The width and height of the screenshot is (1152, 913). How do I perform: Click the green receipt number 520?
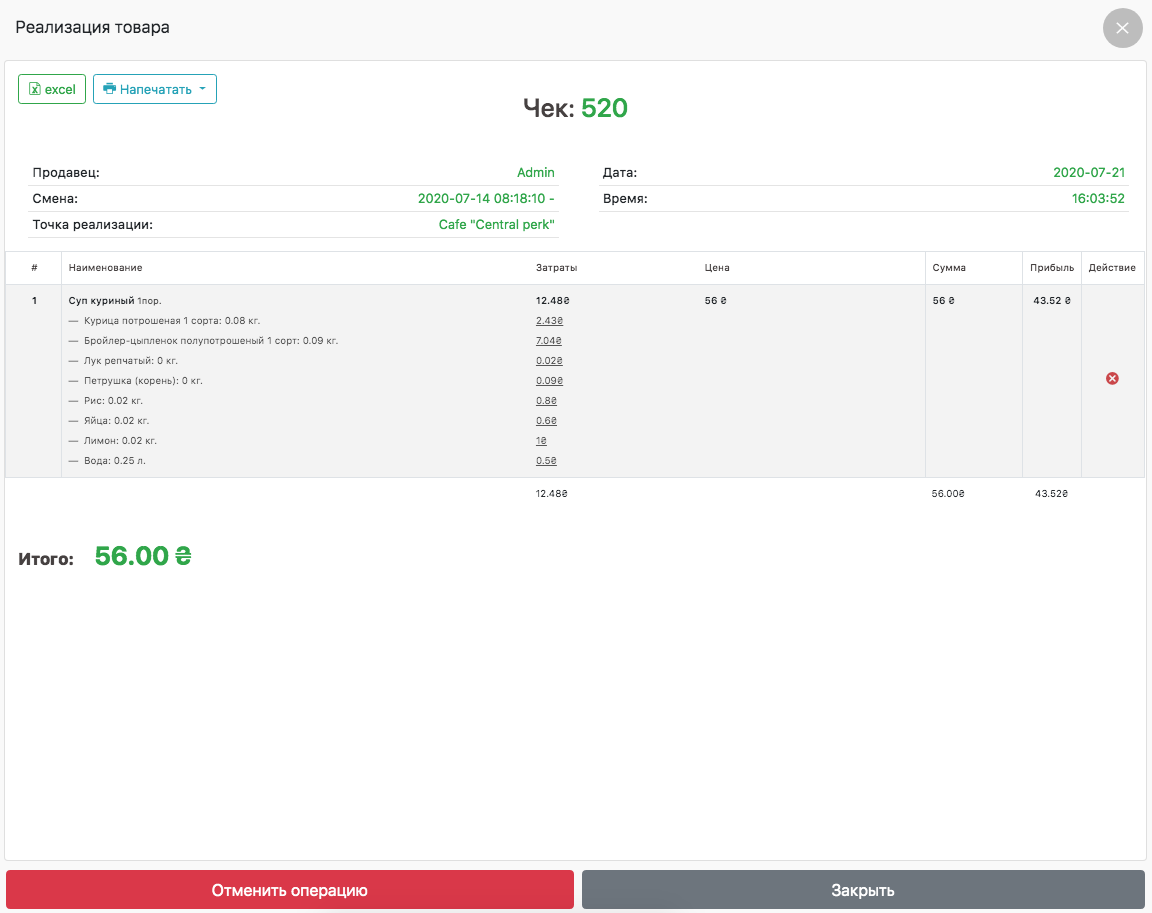(x=604, y=108)
